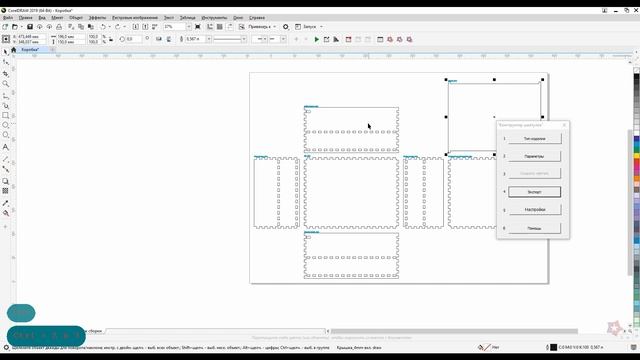Switch to the document tab
This screenshot has height=360, width=640.
pos(30,50)
